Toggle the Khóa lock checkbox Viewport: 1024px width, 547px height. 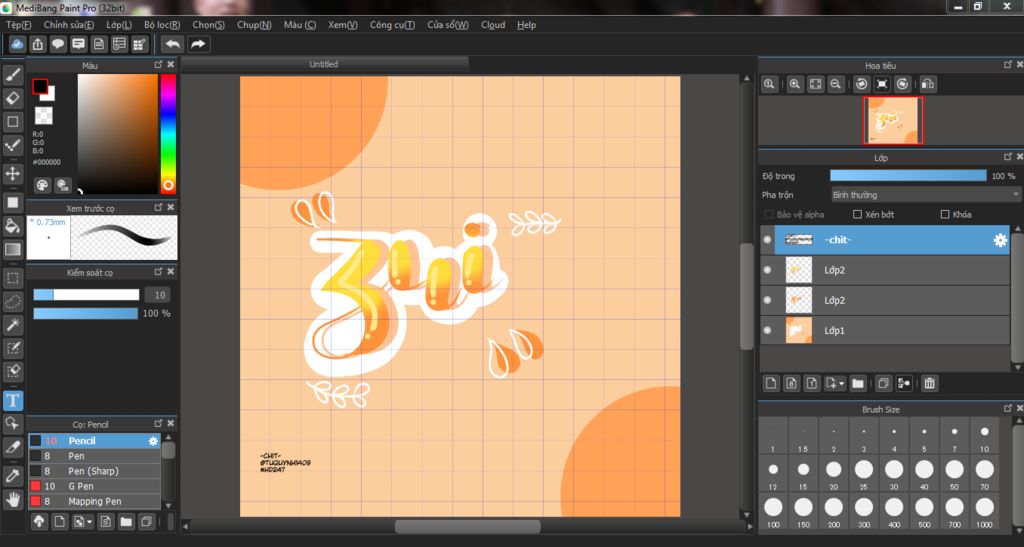pyautogui.click(x=944, y=214)
